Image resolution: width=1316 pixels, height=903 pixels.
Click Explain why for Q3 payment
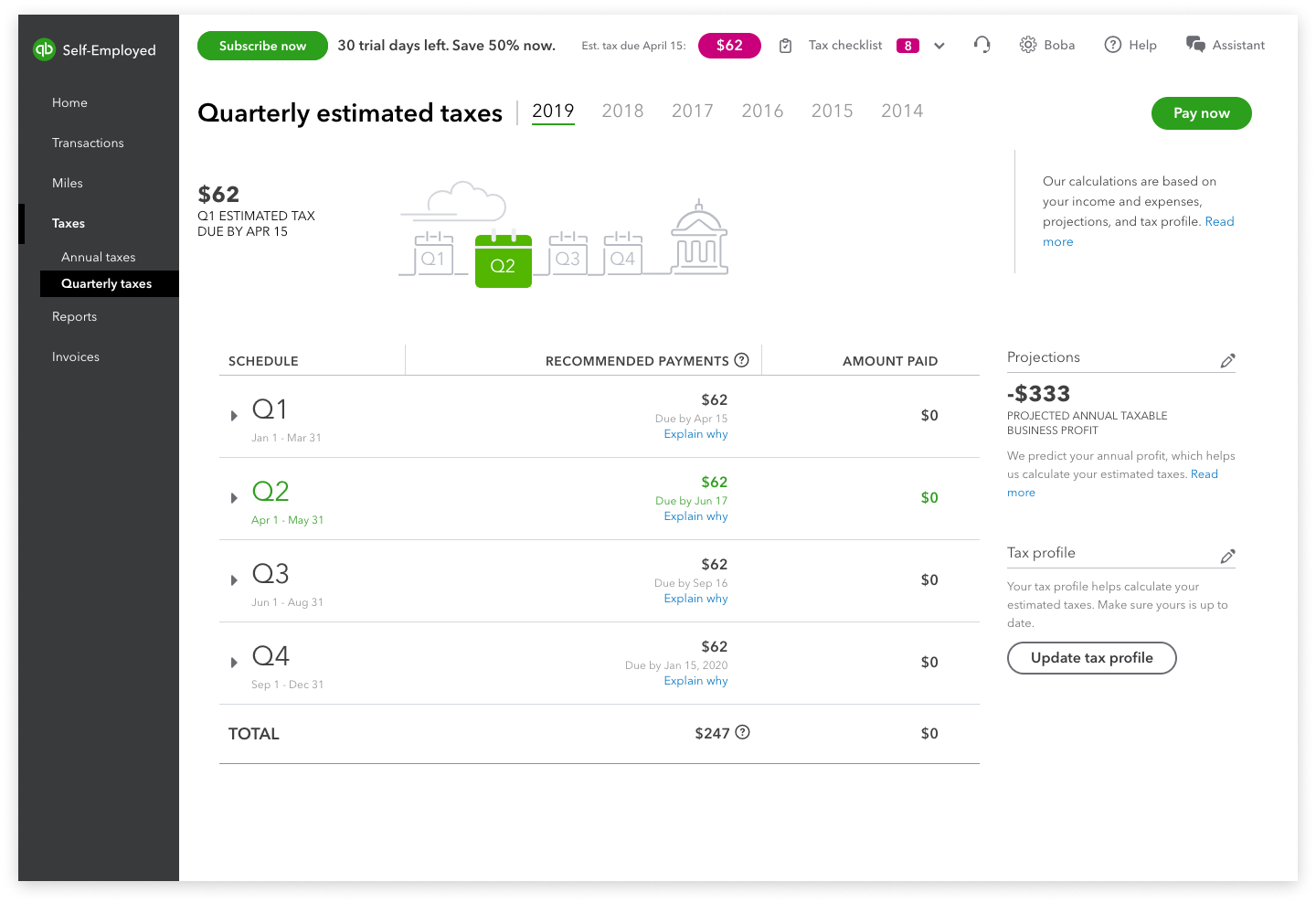[696, 599]
